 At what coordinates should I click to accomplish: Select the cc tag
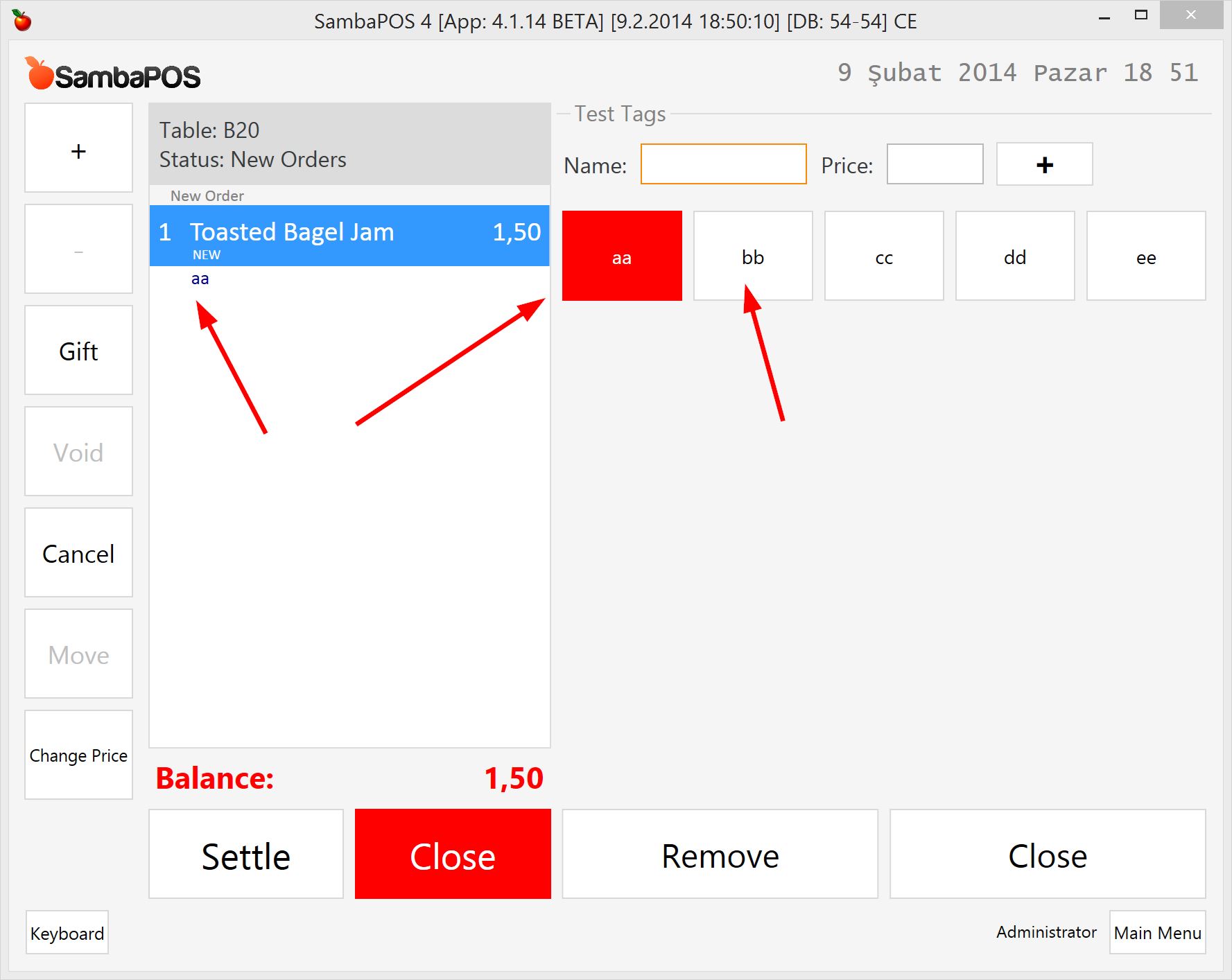tap(883, 255)
